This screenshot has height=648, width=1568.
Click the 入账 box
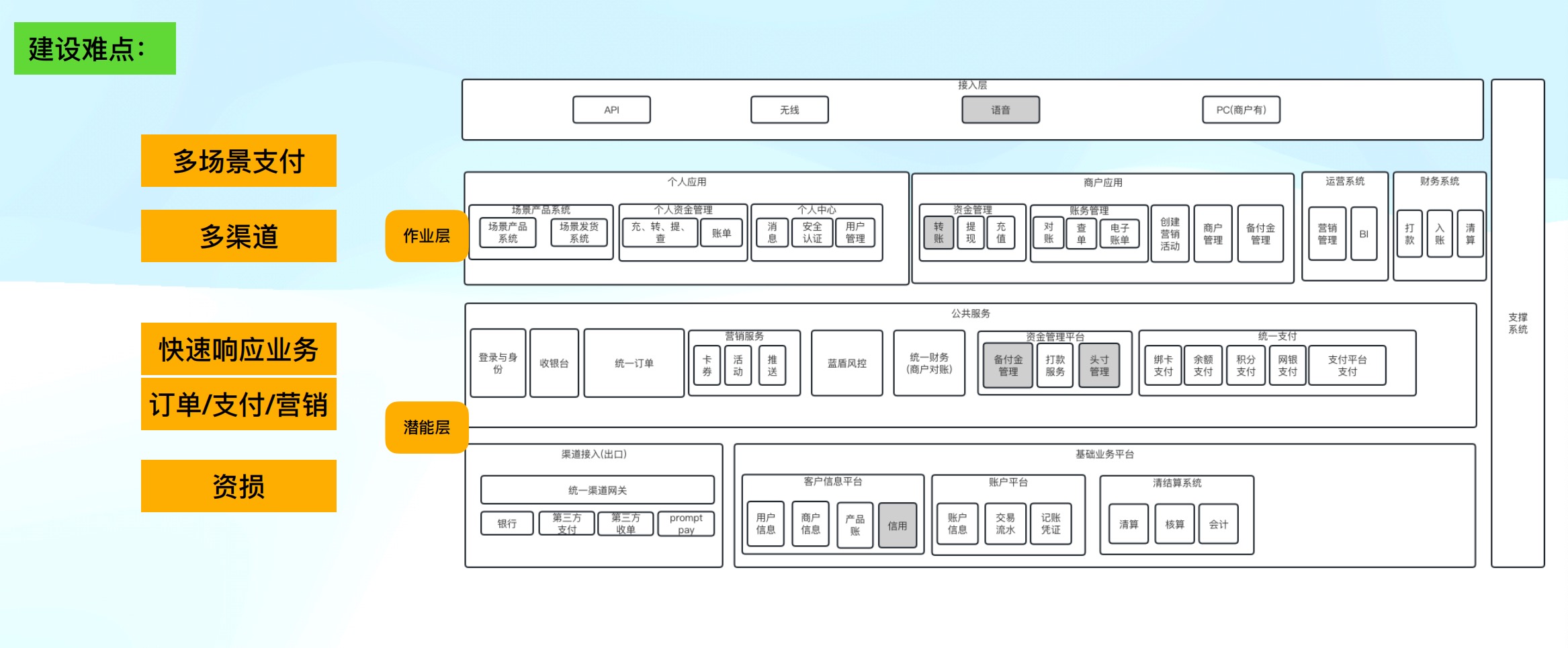[1440, 234]
